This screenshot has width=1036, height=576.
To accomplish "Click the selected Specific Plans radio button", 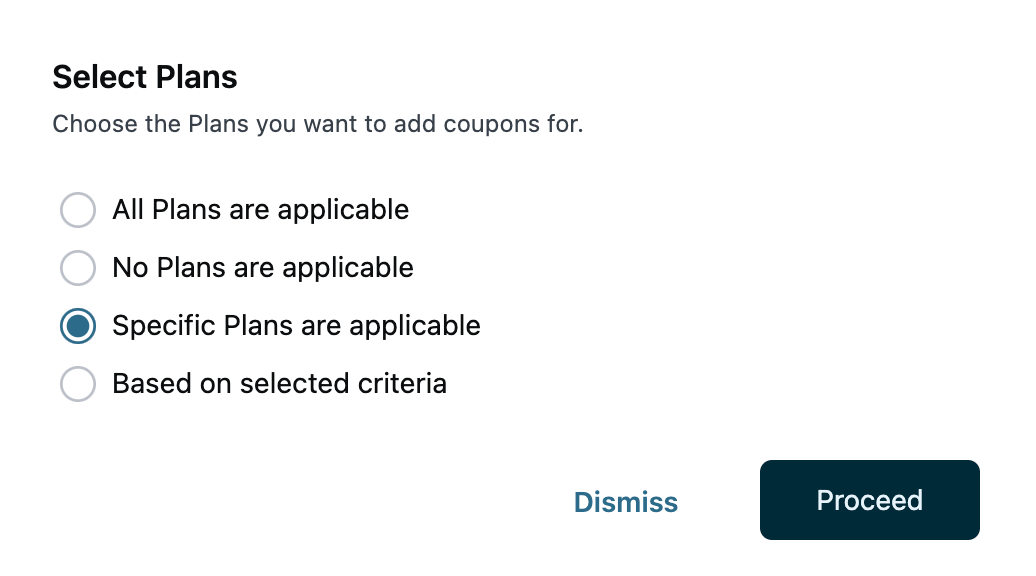I will coord(78,326).
